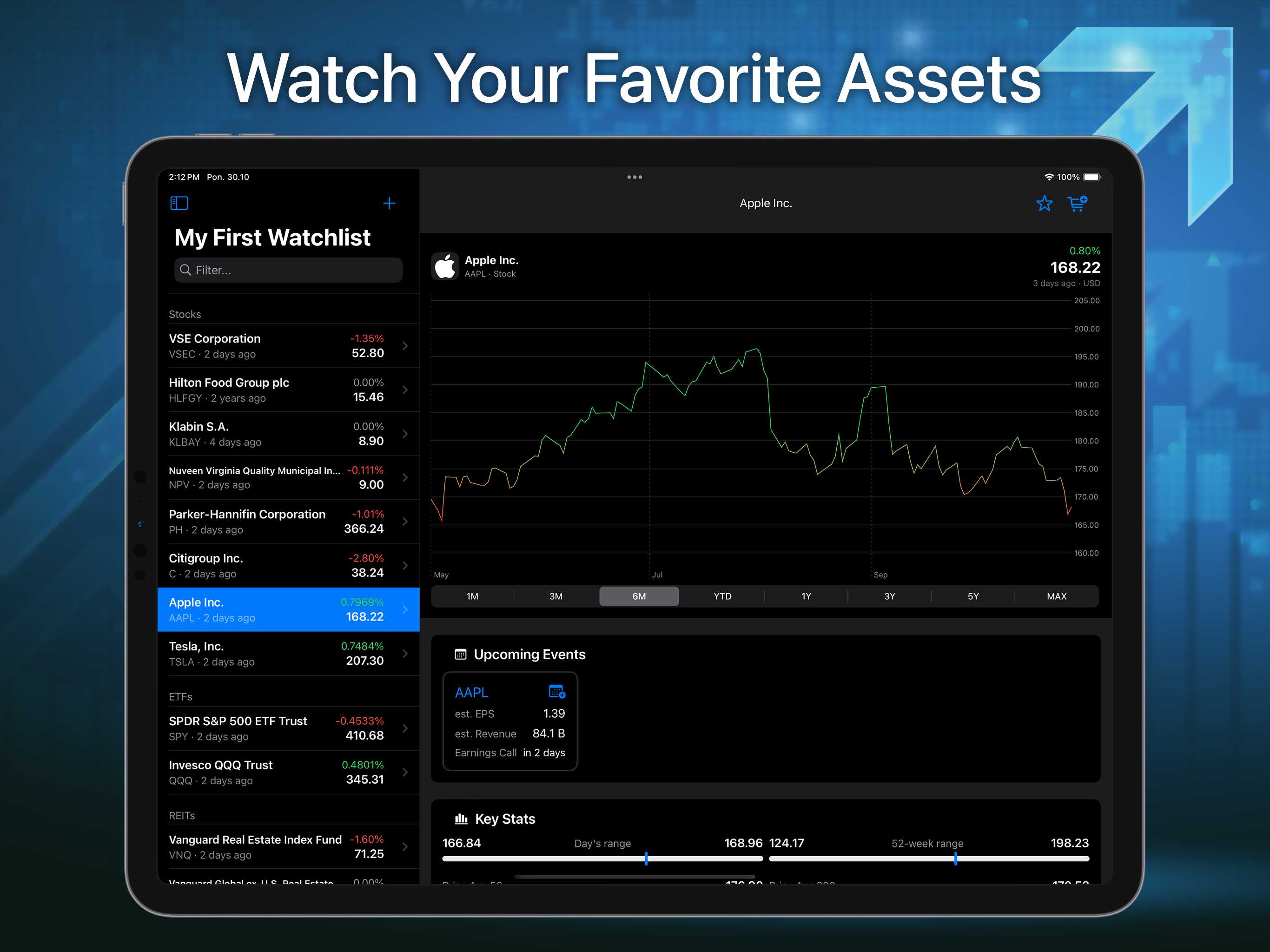
Task: Click the ETFs section header
Action: pos(180,696)
